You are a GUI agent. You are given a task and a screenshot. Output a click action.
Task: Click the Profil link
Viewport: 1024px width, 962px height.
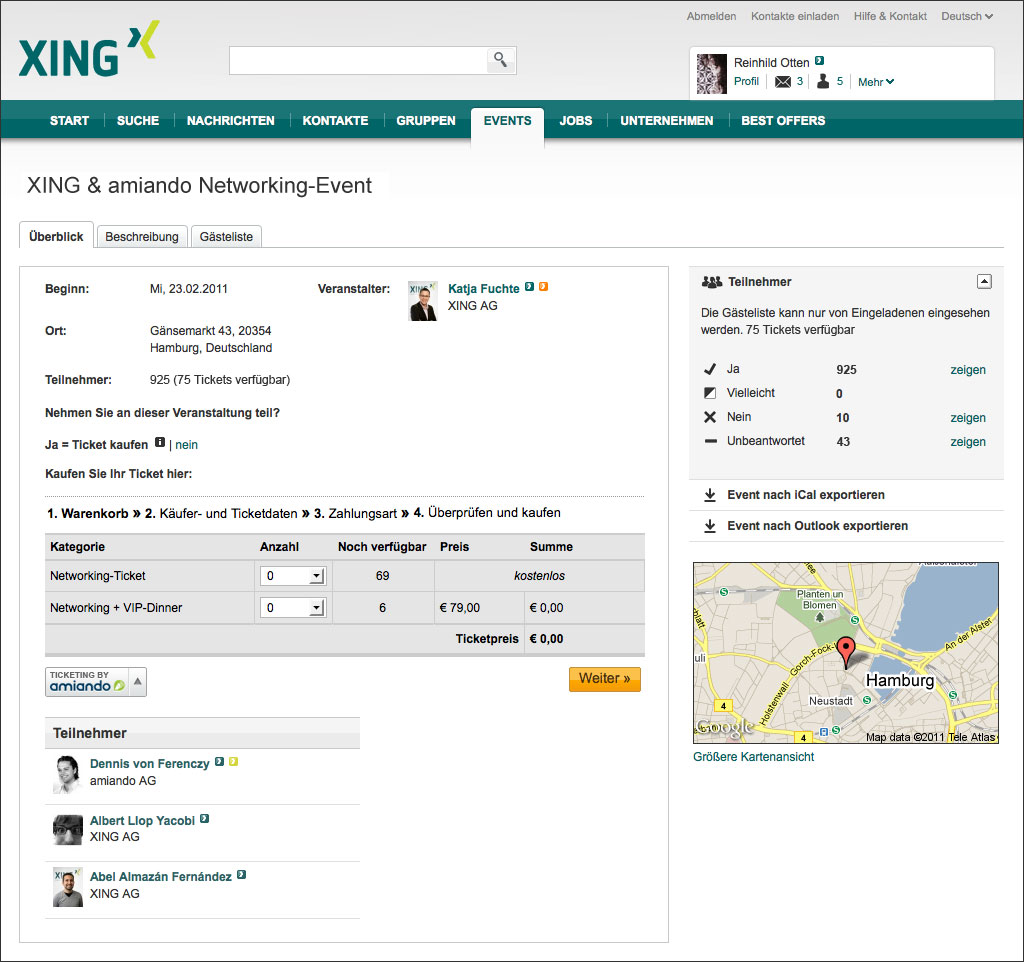point(746,81)
